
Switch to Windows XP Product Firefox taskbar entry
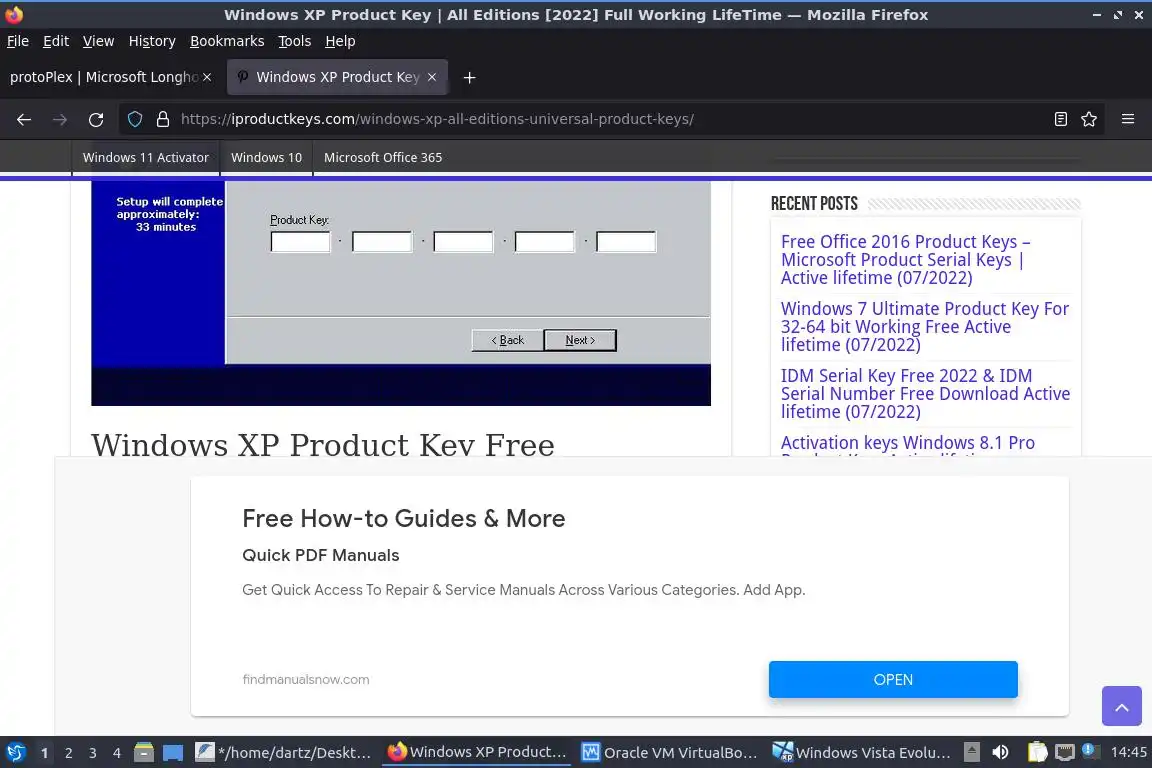click(477, 753)
